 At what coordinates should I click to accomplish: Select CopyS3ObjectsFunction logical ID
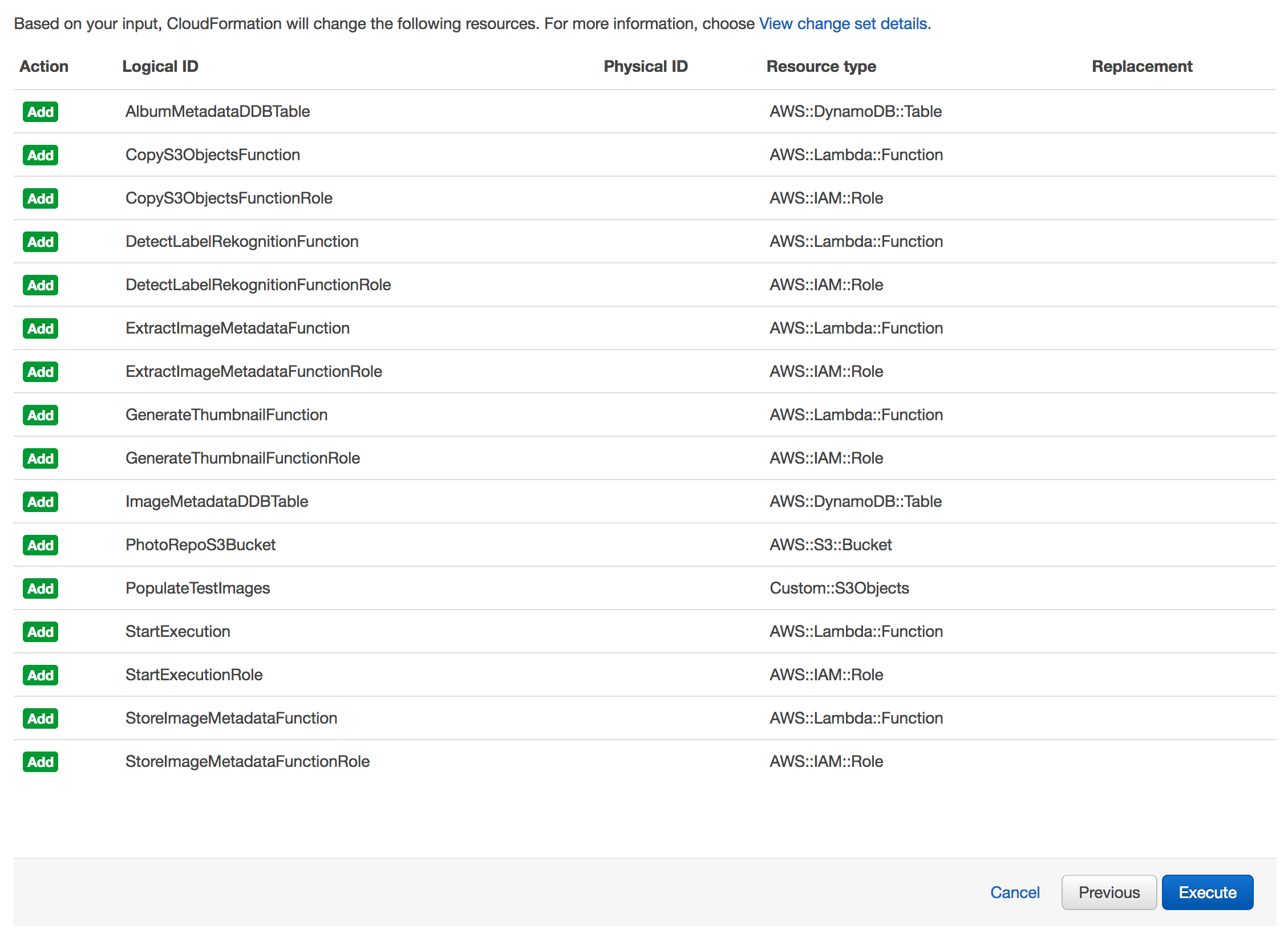click(x=212, y=155)
